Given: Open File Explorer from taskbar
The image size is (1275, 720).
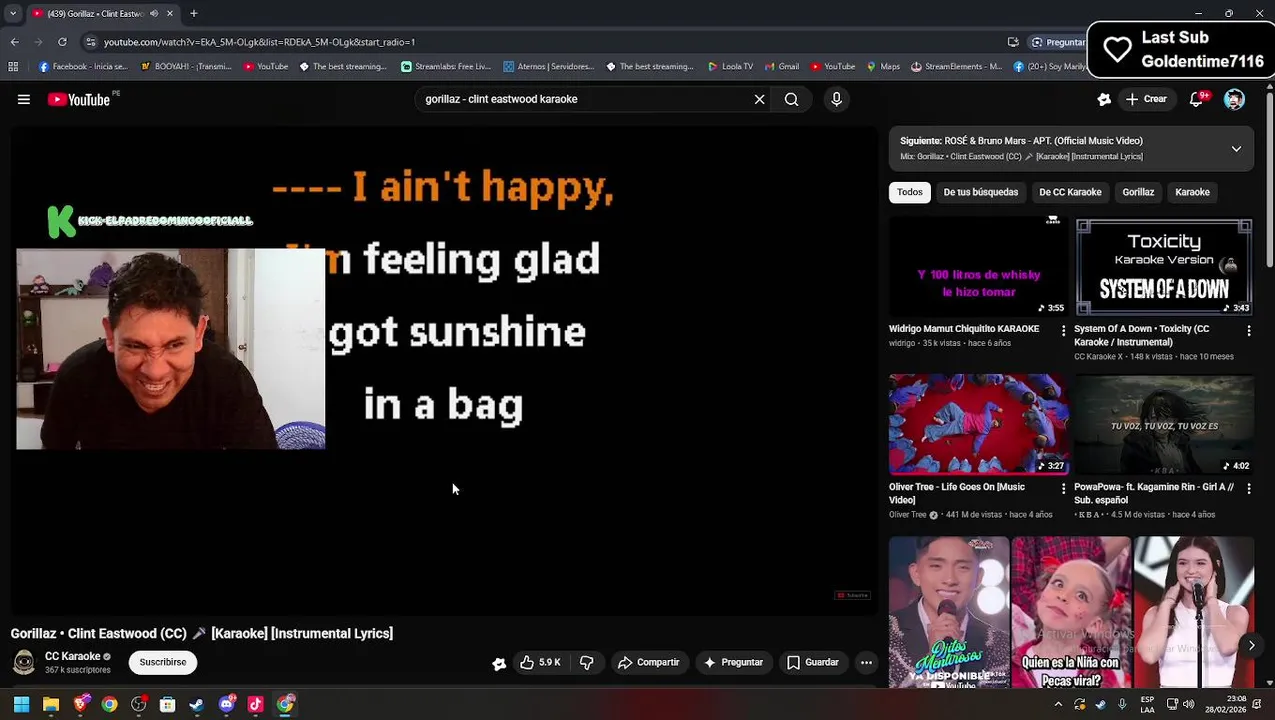Looking at the screenshot, I should click(51, 704).
